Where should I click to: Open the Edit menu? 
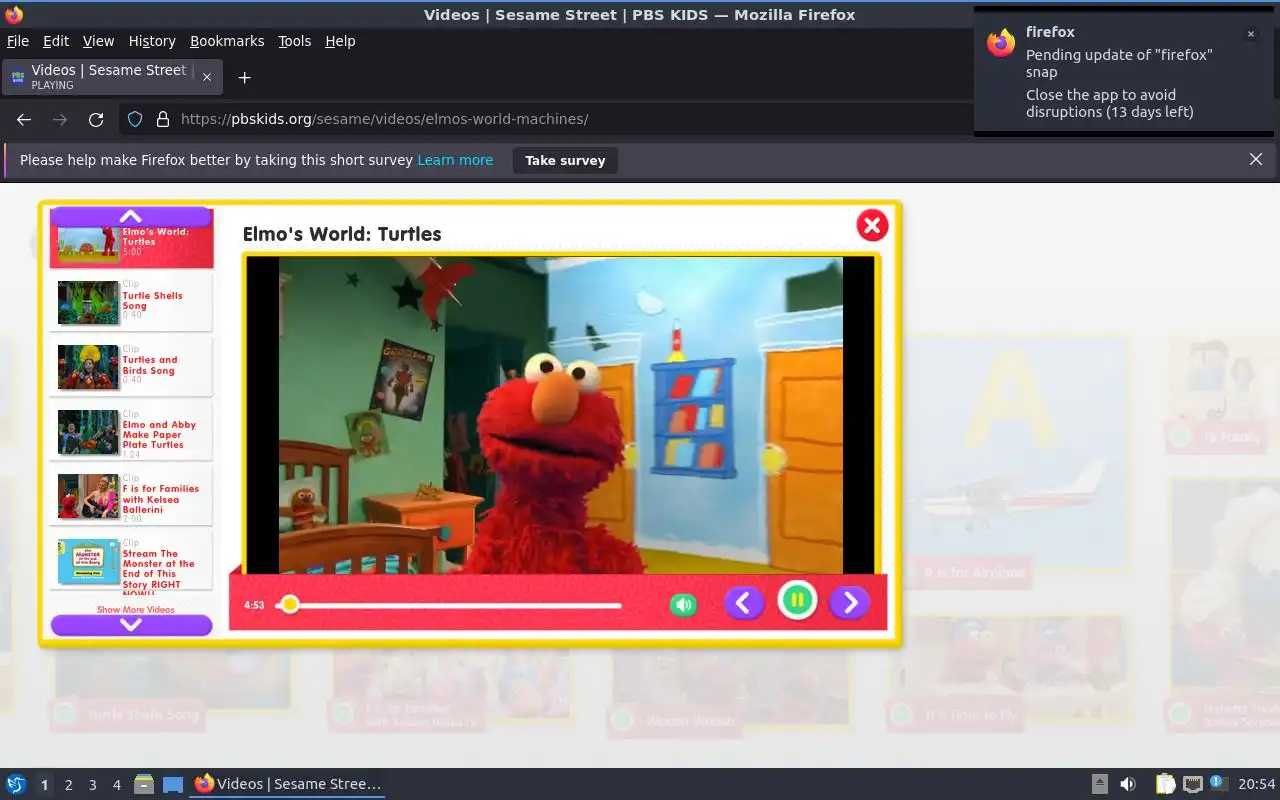56,41
